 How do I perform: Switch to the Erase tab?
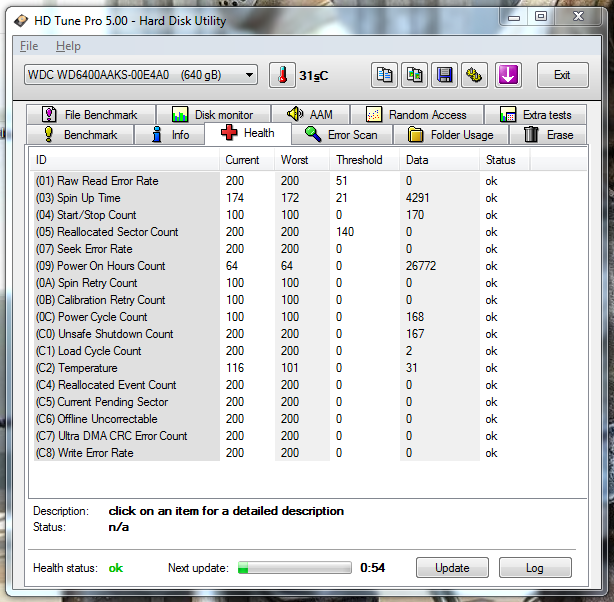click(x=548, y=135)
